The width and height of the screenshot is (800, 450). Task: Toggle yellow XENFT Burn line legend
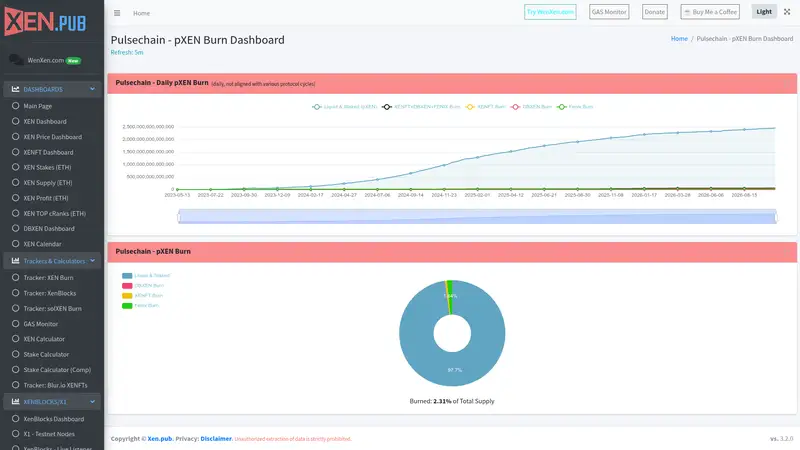[x=485, y=107]
